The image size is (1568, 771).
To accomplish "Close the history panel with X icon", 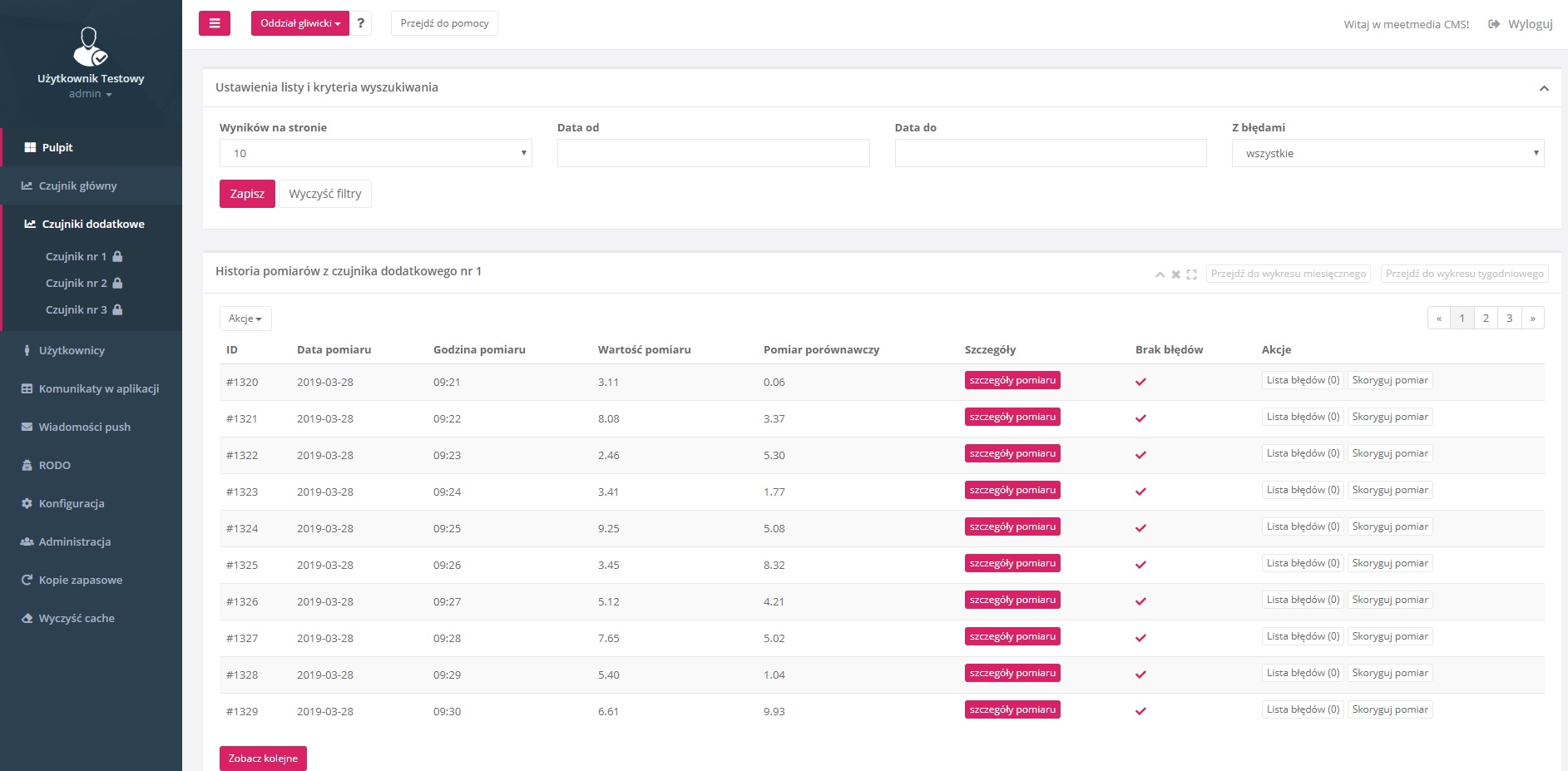I will pos(1175,274).
